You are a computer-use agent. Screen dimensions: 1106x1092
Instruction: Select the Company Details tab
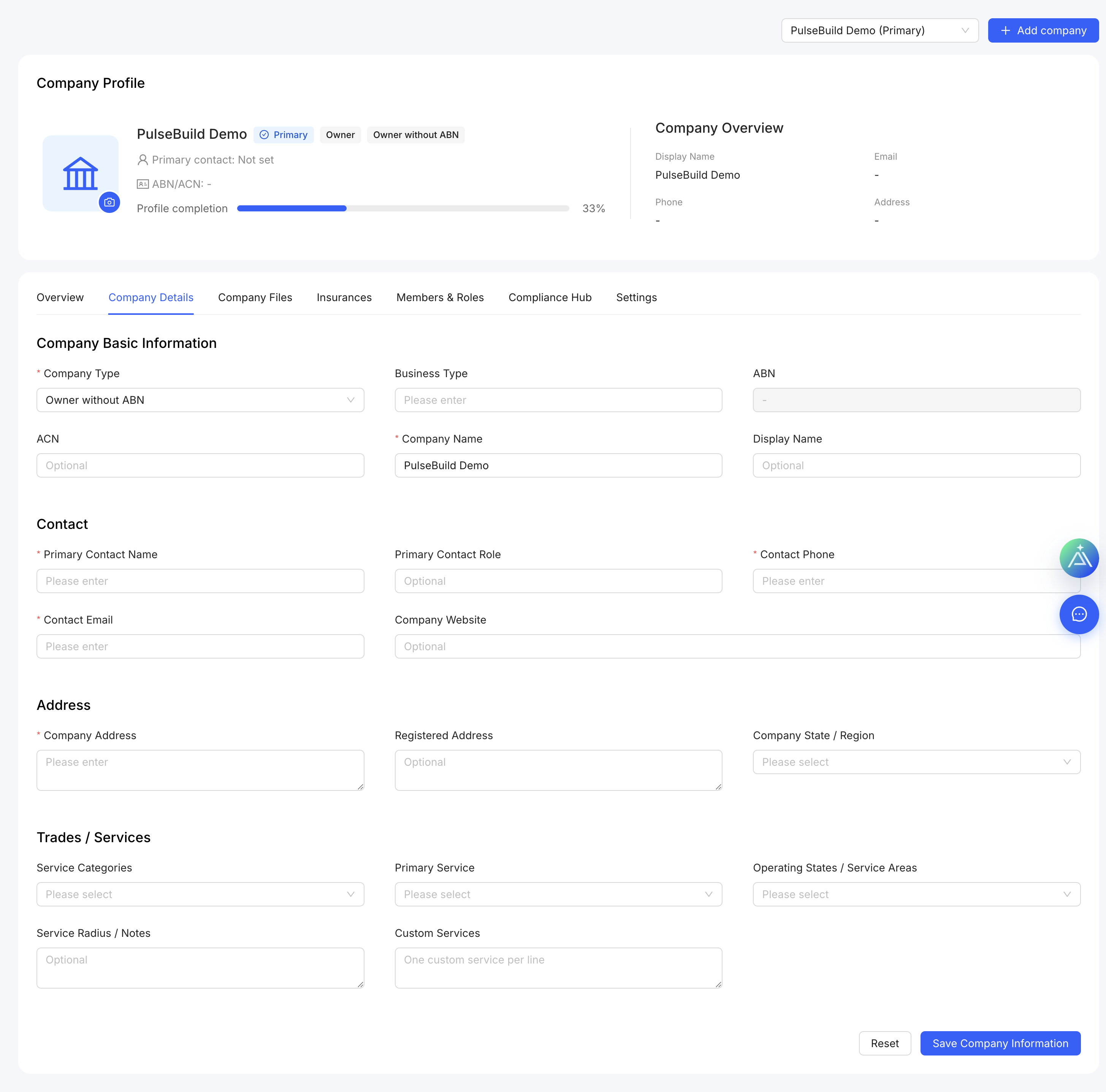pos(151,297)
